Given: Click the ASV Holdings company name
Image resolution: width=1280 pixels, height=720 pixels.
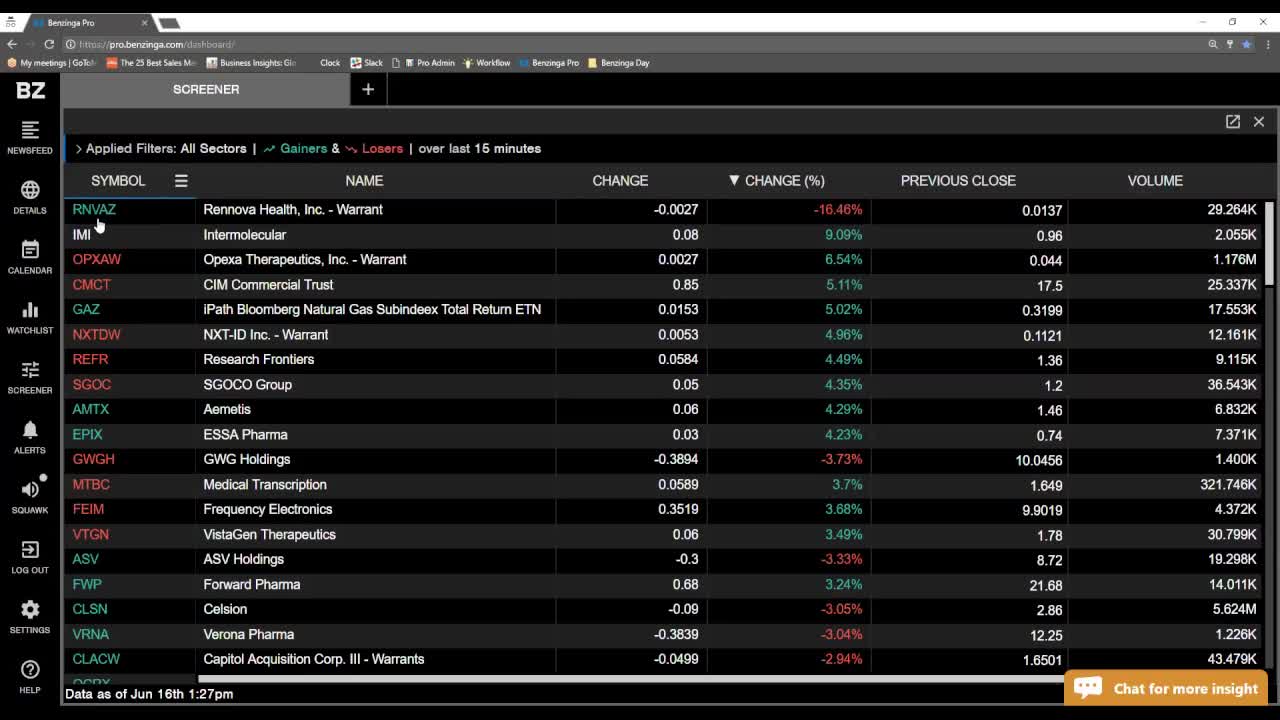Looking at the screenshot, I should (x=244, y=559).
